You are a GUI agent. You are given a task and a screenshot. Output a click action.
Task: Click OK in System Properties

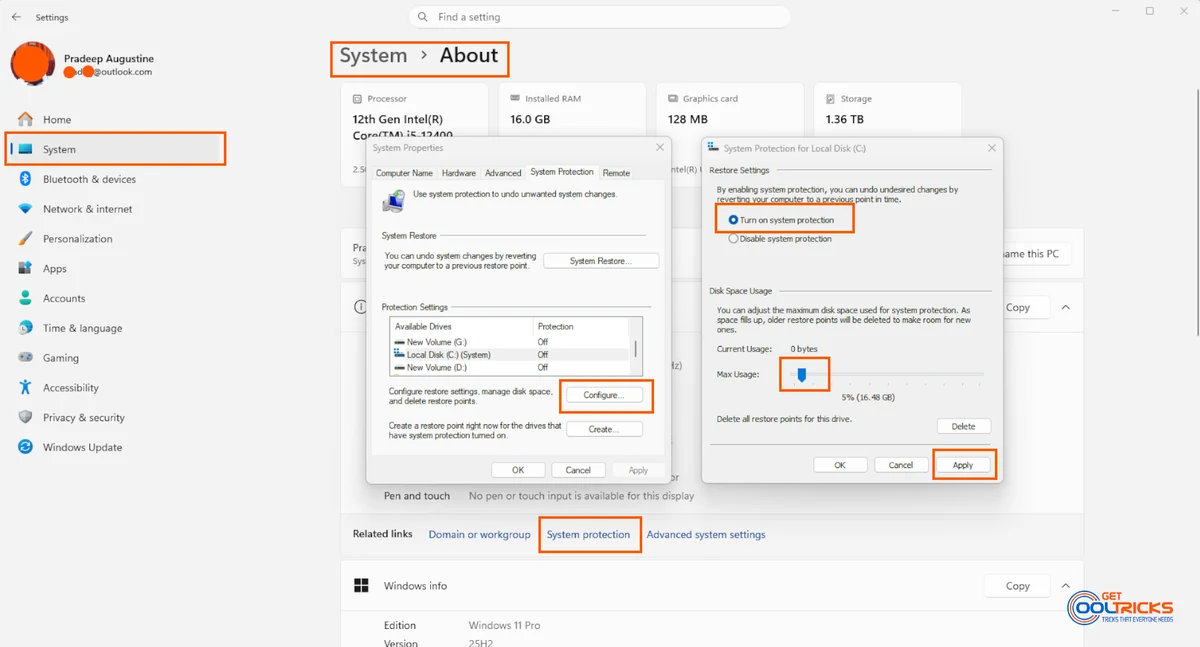pyautogui.click(x=518, y=470)
